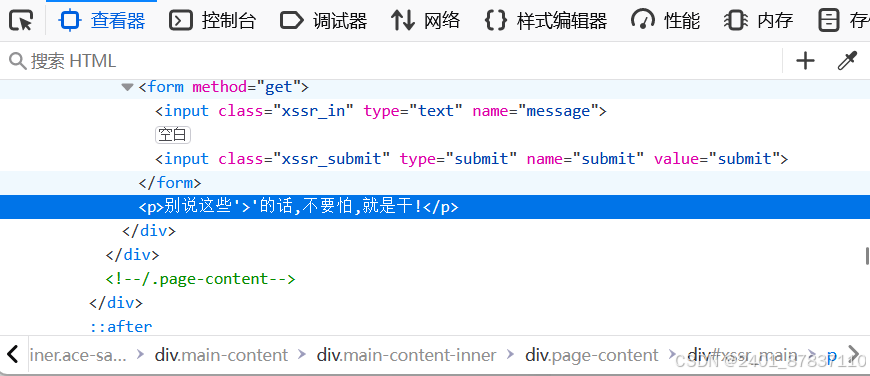The image size is (870, 376).
Task: Select the ::after pseudo-element row
Action: (121, 327)
